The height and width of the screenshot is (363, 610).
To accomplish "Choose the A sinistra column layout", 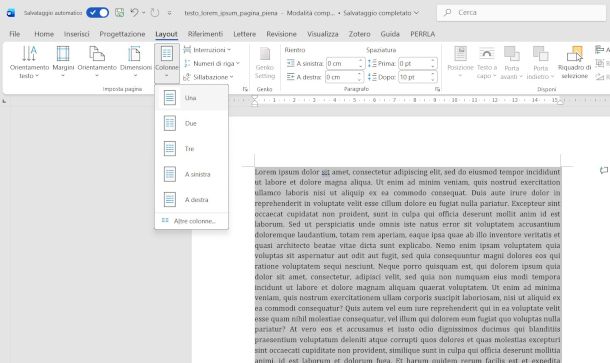I will tap(191, 174).
